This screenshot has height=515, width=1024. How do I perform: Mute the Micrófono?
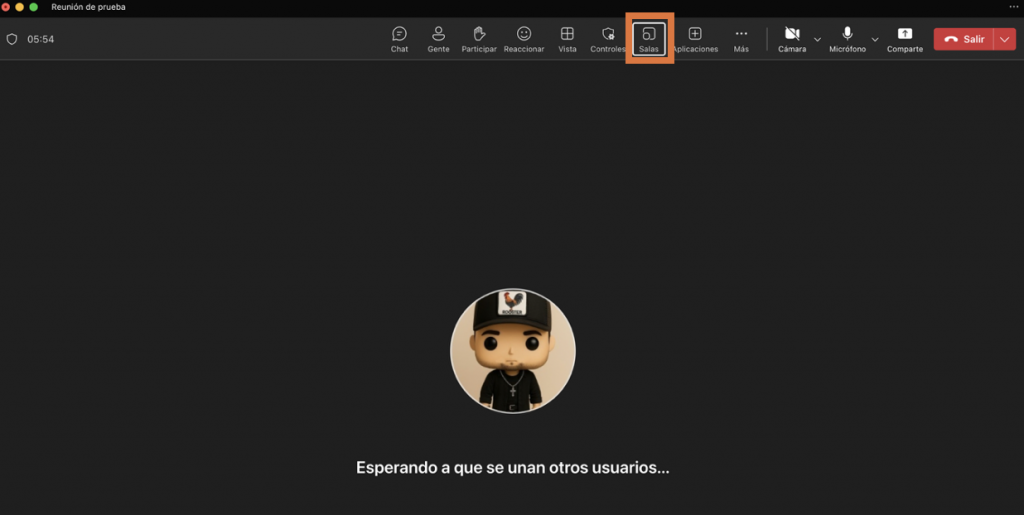(x=847, y=39)
